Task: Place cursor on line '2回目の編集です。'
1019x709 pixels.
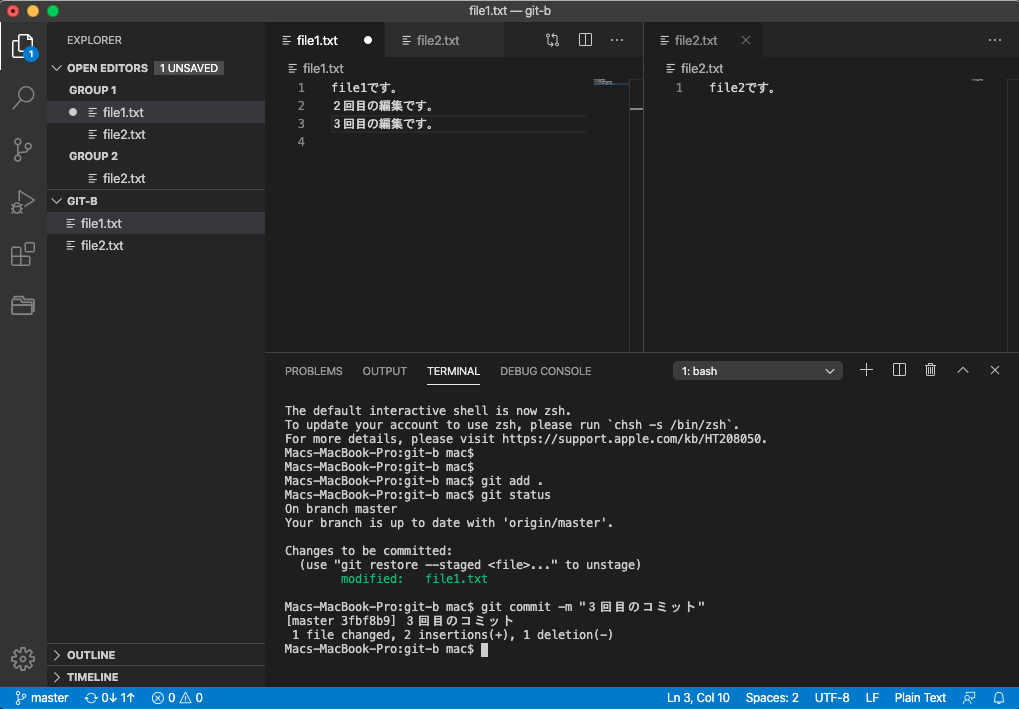Action: [x=382, y=106]
